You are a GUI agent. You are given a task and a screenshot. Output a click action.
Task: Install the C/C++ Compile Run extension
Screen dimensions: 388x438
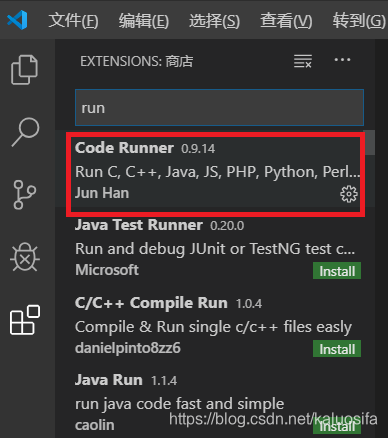click(x=337, y=349)
